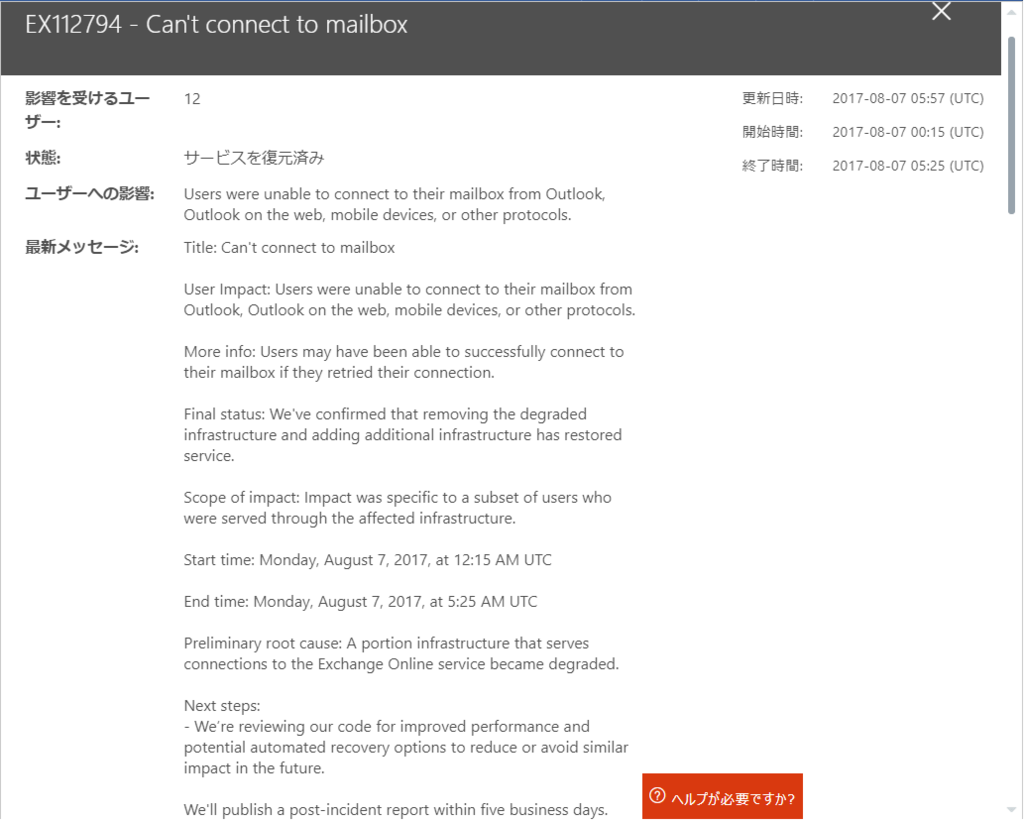This screenshot has width=1024, height=820.
Task: Click the scrollbar down arrow
Action: 1011,810
